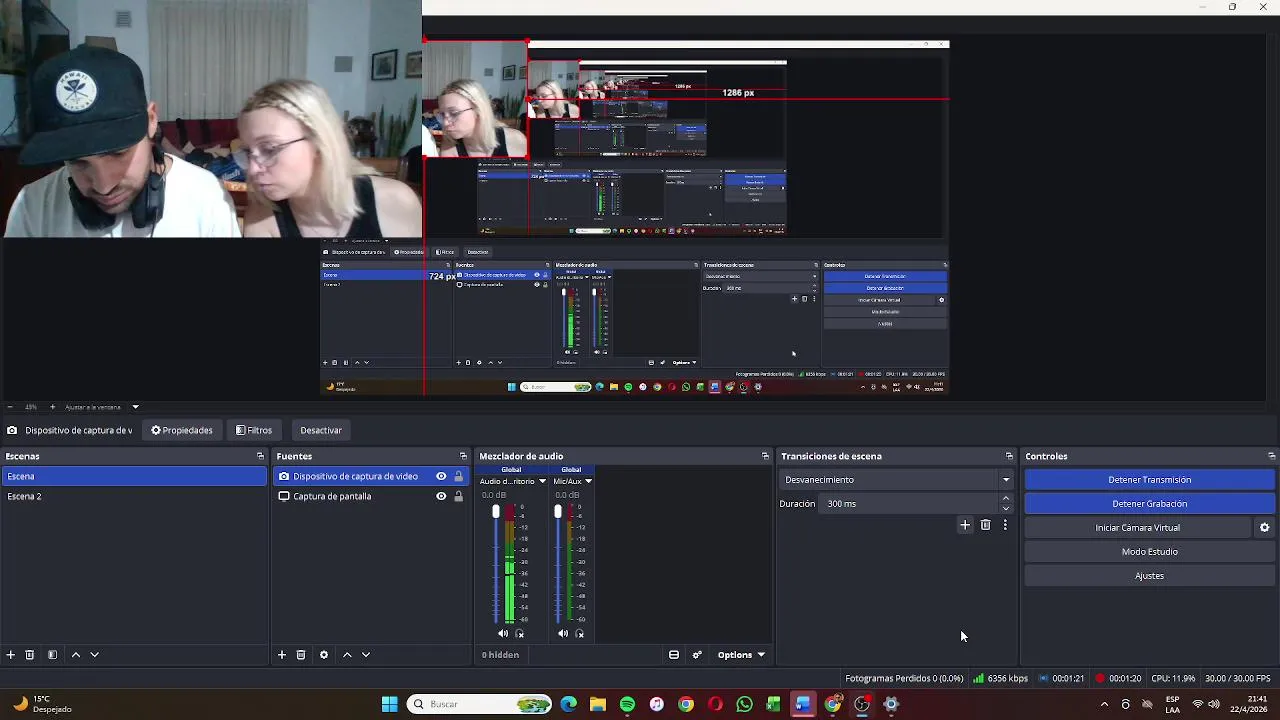Lock the Captura de pantalla source
This screenshot has width=1280, height=720.
(x=459, y=496)
